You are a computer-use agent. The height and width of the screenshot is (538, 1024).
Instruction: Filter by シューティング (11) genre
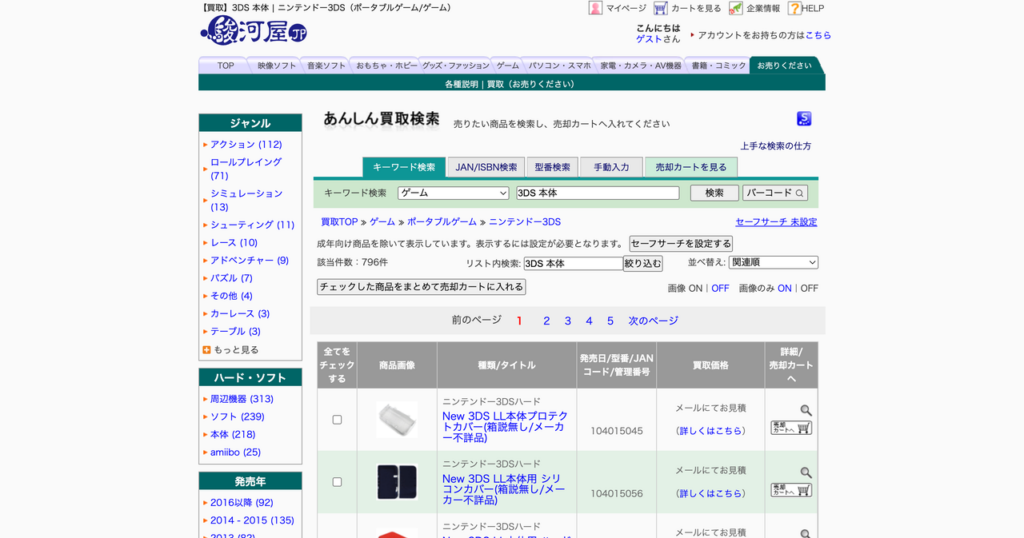click(x=252, y=225)
